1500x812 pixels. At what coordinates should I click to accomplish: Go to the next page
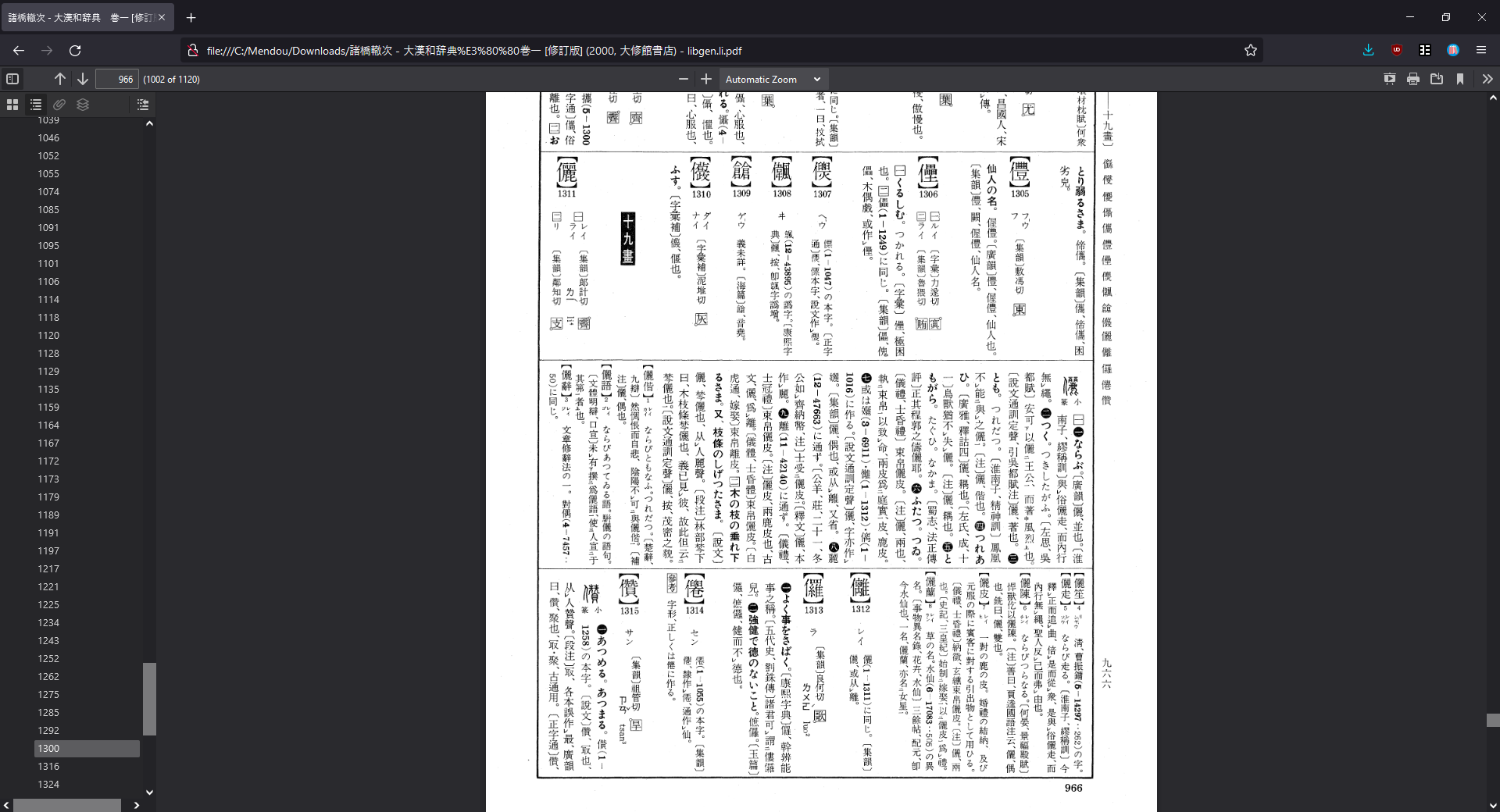click(83, 79)
